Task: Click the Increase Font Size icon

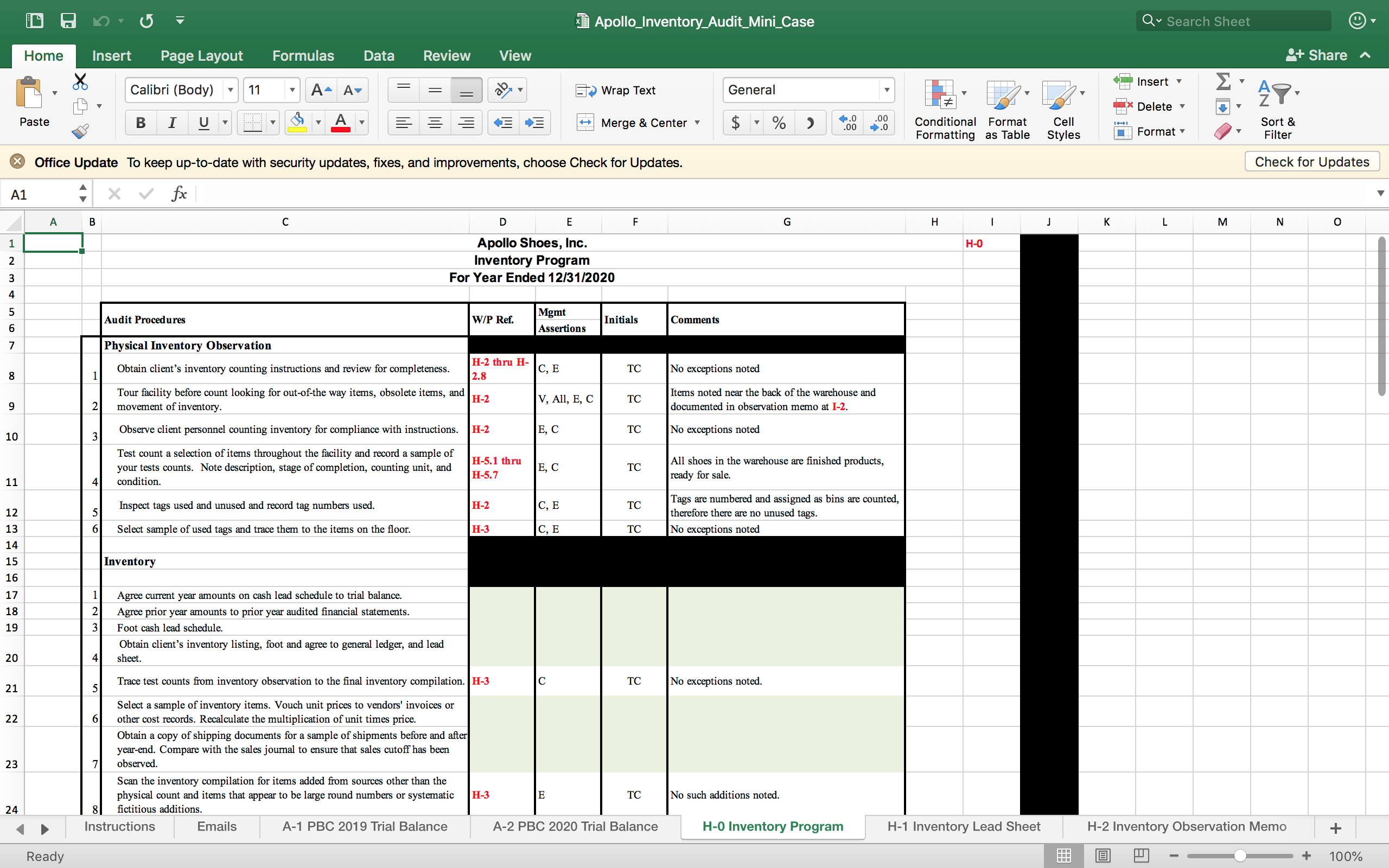Action: click(x=320, y=90)
